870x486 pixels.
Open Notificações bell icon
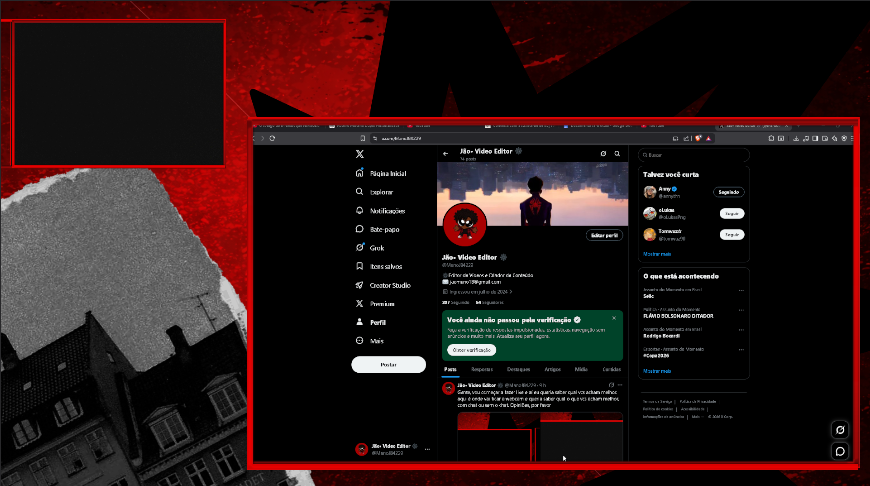click(x=360, y=211)
